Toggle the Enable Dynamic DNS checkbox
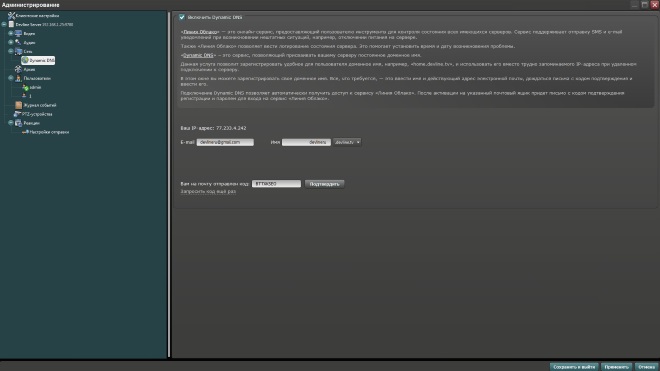Viewport: 660px width, 371px height. 182,17
